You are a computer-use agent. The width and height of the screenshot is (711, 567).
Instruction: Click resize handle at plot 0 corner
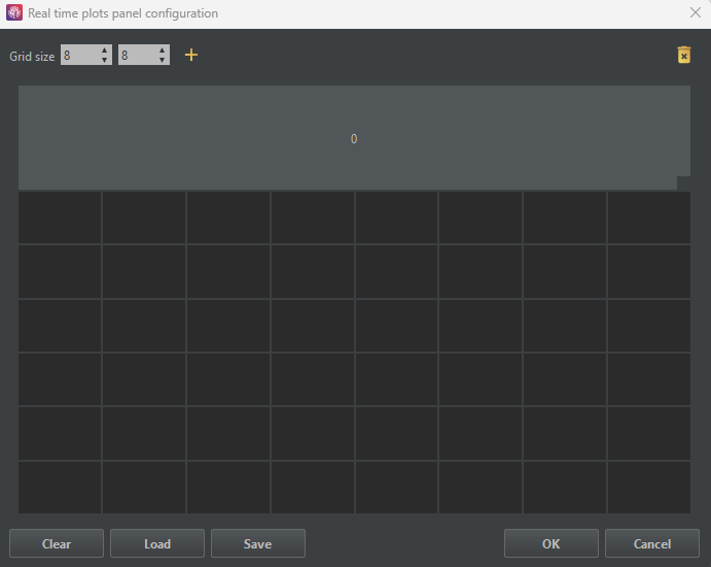(x=683, y=183)
